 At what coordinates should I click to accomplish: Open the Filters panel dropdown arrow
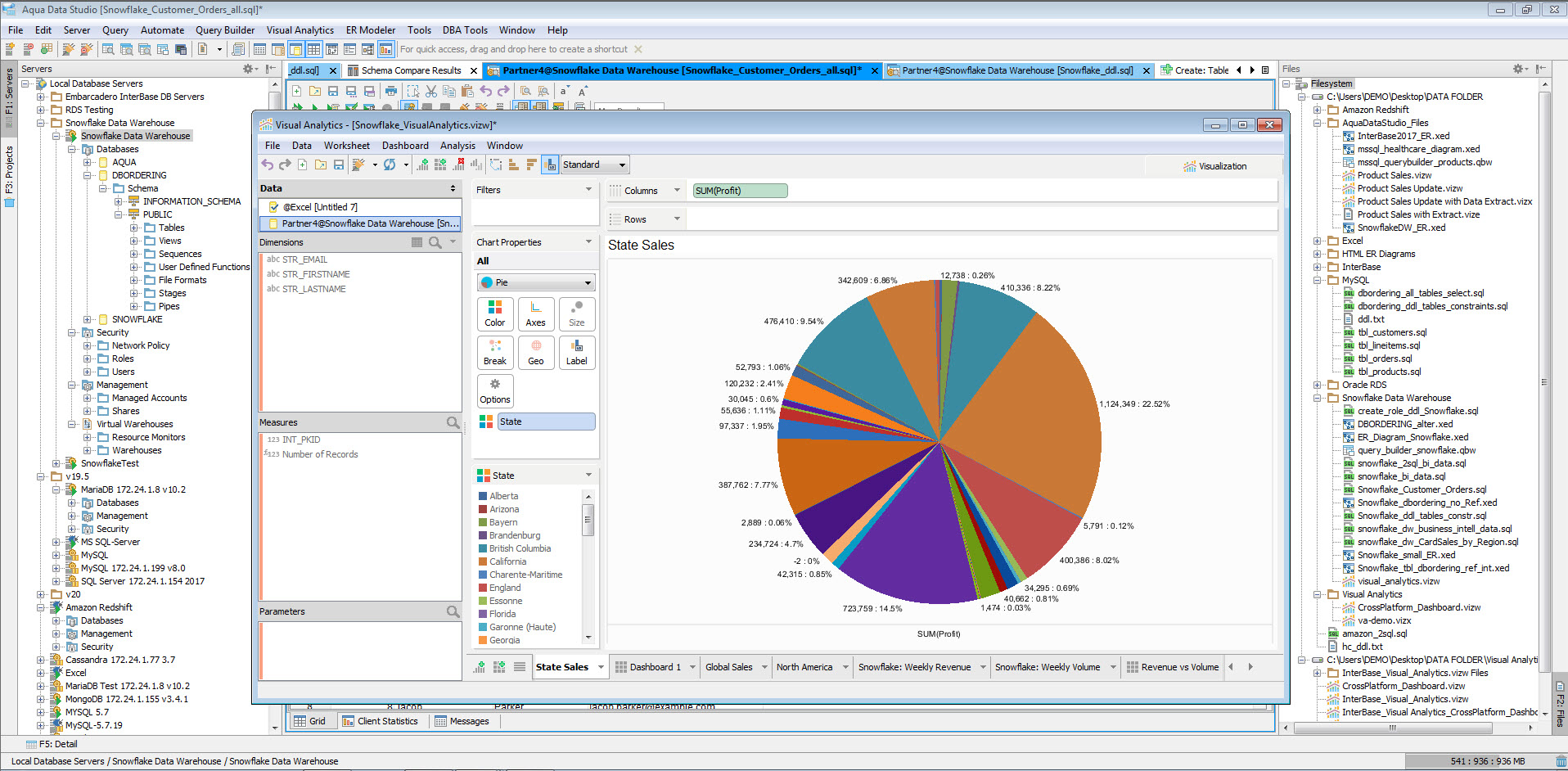[588, 189]
